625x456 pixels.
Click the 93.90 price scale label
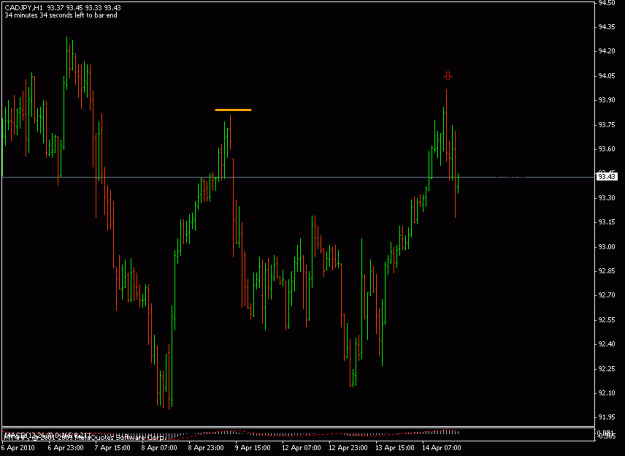coord(605,100)
